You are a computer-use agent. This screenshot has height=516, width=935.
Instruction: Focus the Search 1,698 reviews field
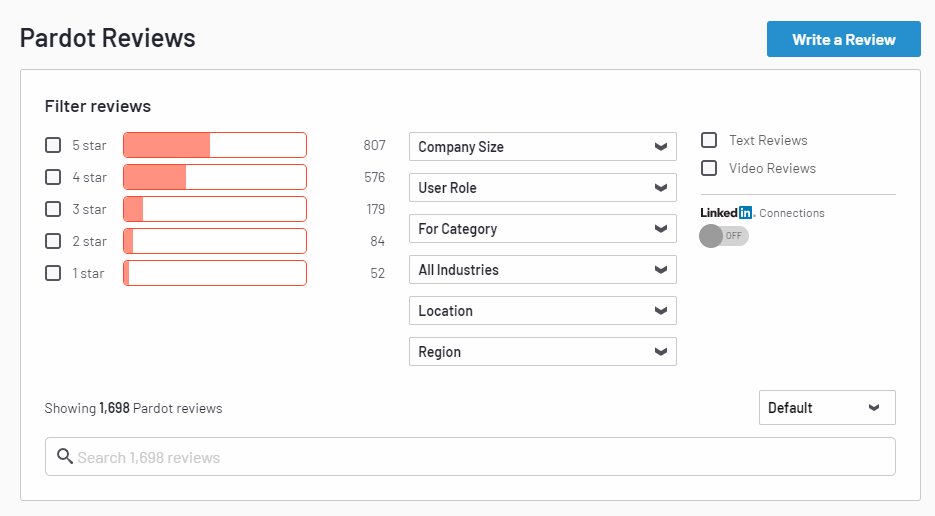(x=480, y=457)
